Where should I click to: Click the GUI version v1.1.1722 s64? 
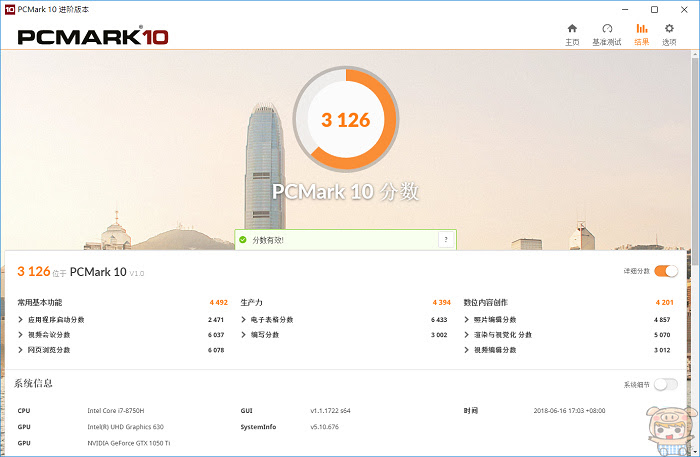tap(330, 411)
